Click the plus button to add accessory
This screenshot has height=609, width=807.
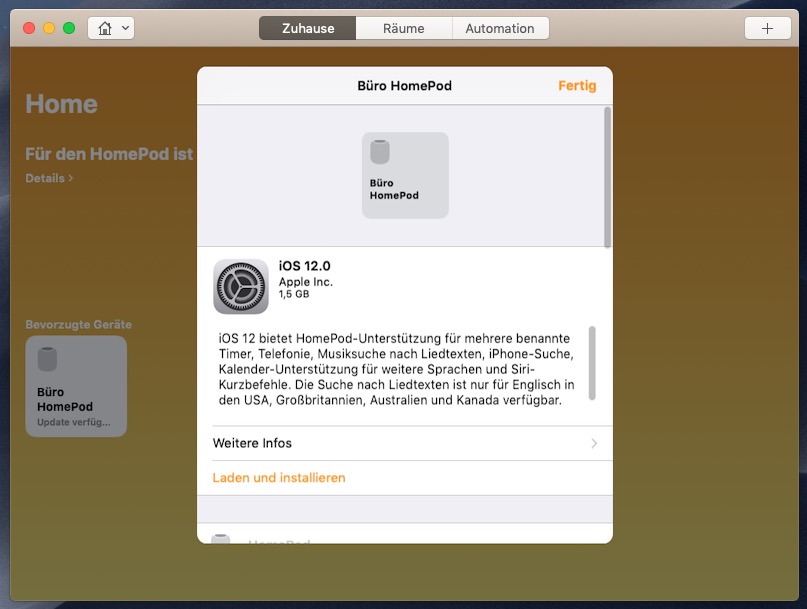767,28
